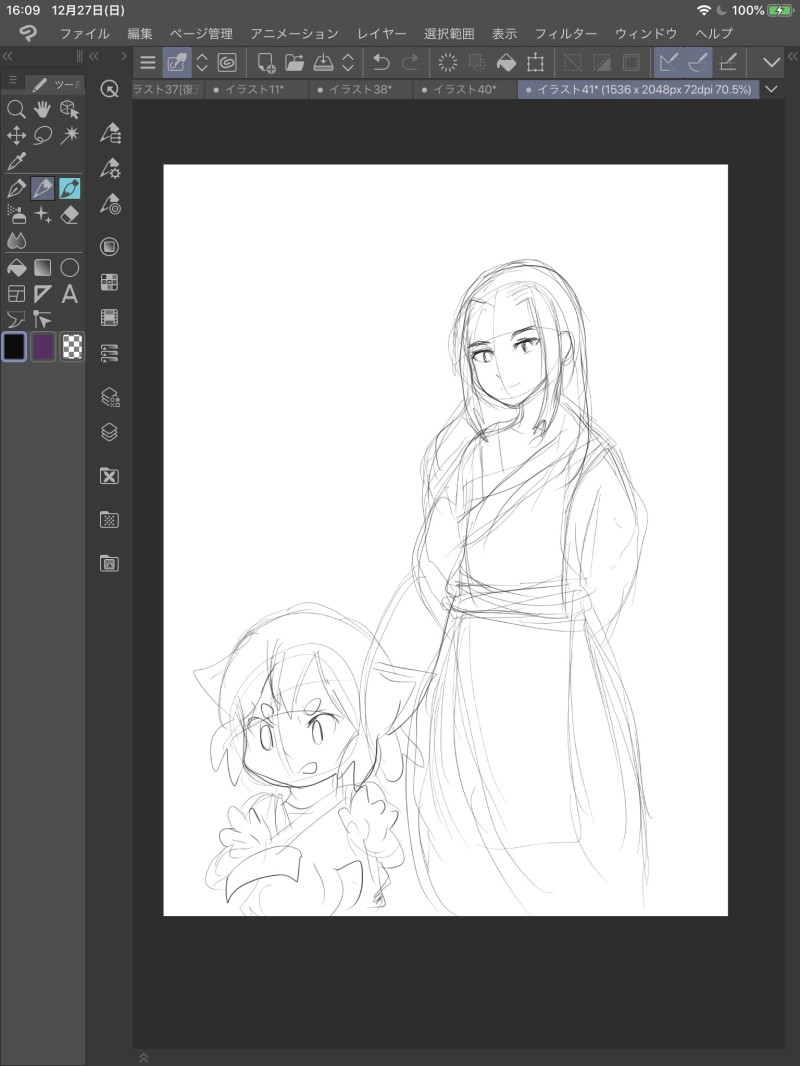Screen dimensions: 800x1066
Task: Select the Zoom magnifier tool
Action: point(16,109)
